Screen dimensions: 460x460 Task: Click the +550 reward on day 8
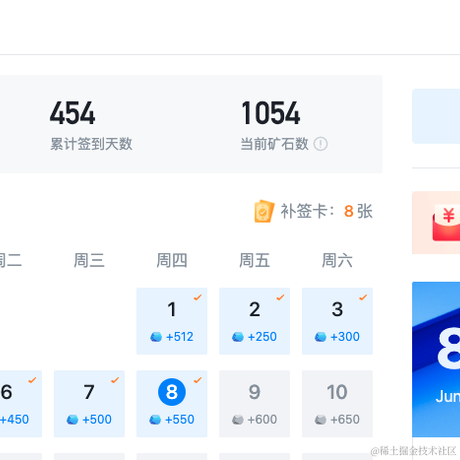(180, 420)
